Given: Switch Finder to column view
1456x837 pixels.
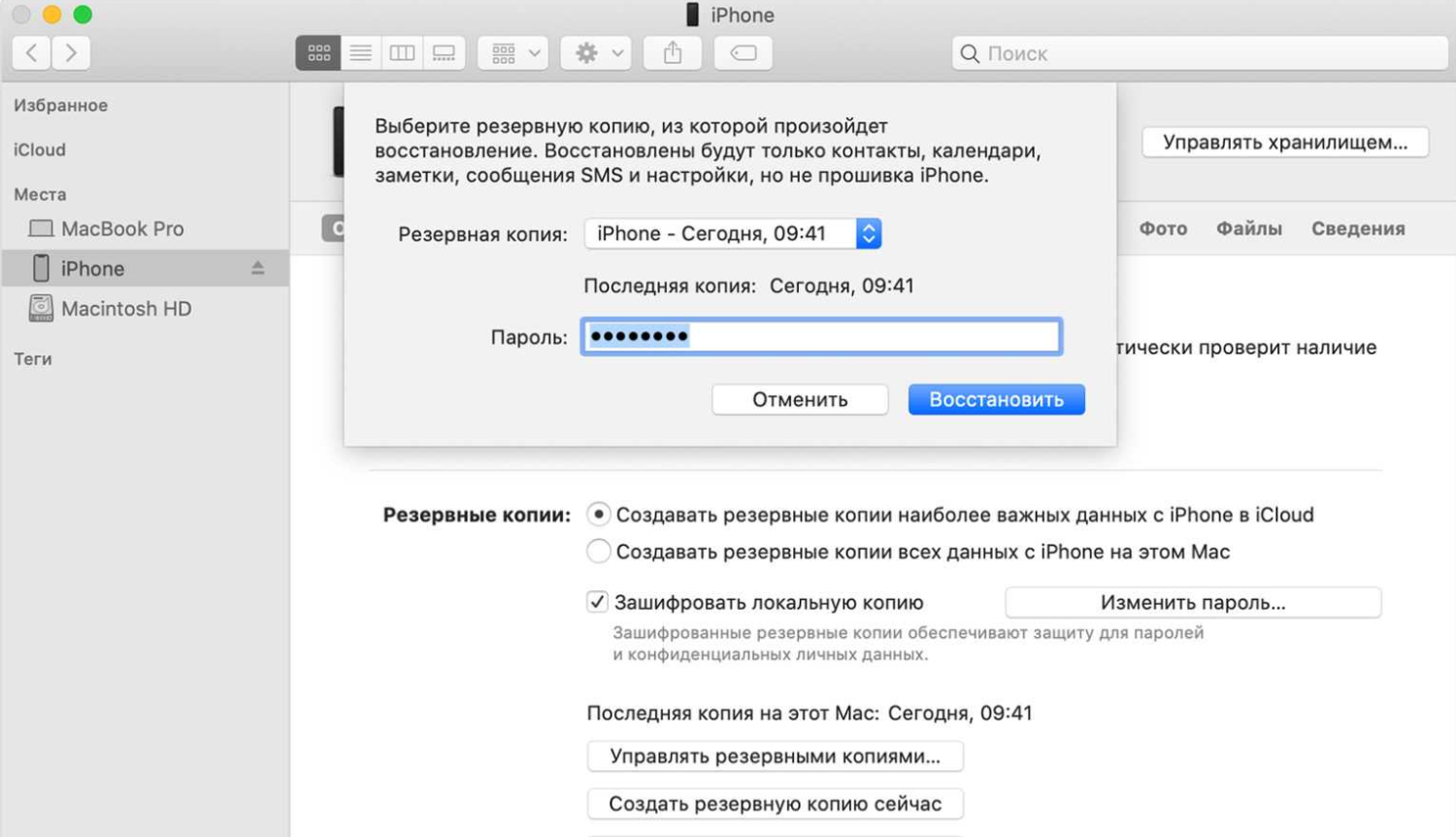Looking at the screenshot, I should [402, 53].
